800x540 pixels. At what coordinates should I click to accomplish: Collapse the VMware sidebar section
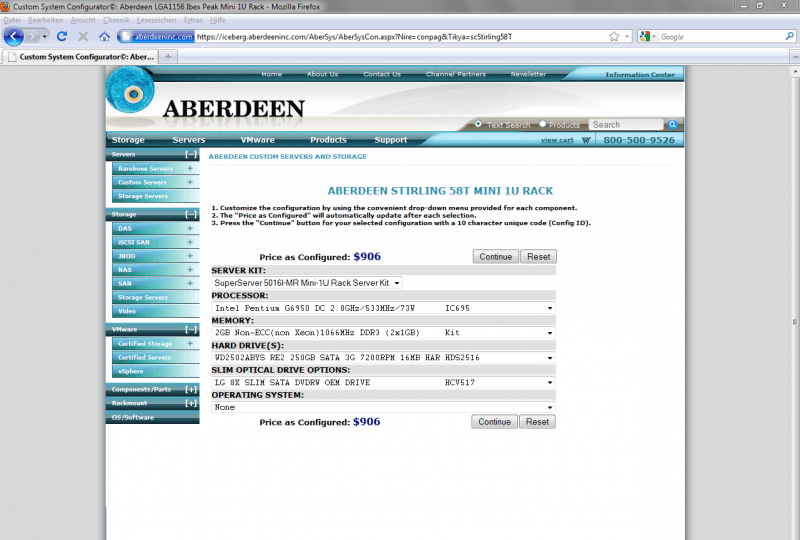(x=191, y=330)
